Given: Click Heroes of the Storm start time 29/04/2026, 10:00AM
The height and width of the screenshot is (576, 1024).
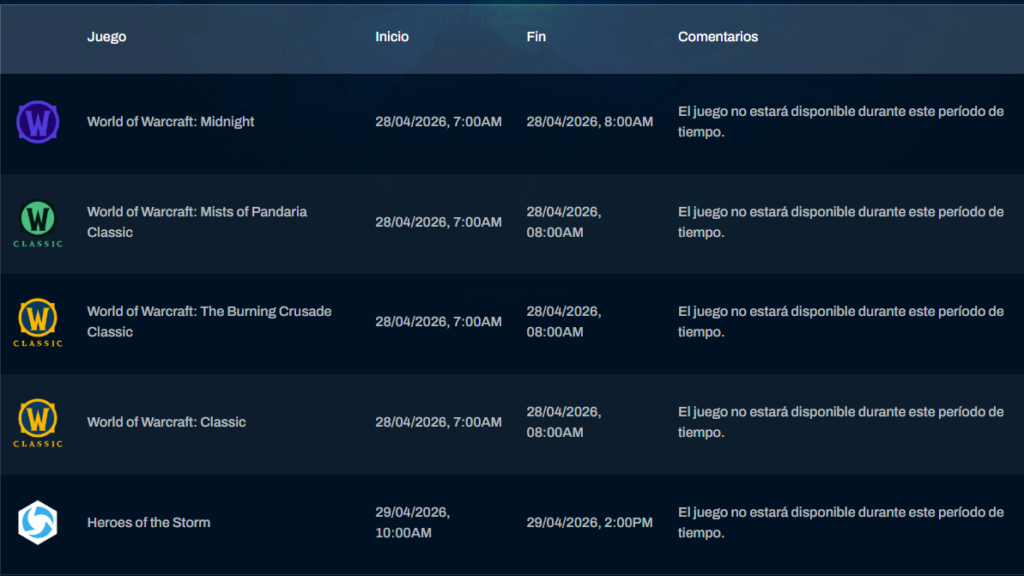Looking at the screenshot, I should click(412, 522).
